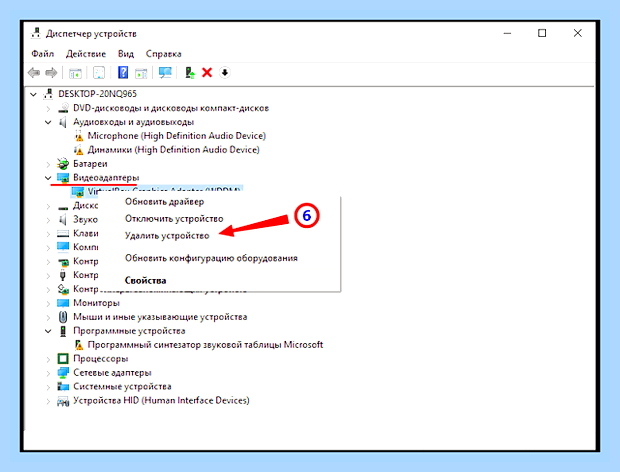Expand the Устройства HID category

pyautogui.click(x=48, y=401)
